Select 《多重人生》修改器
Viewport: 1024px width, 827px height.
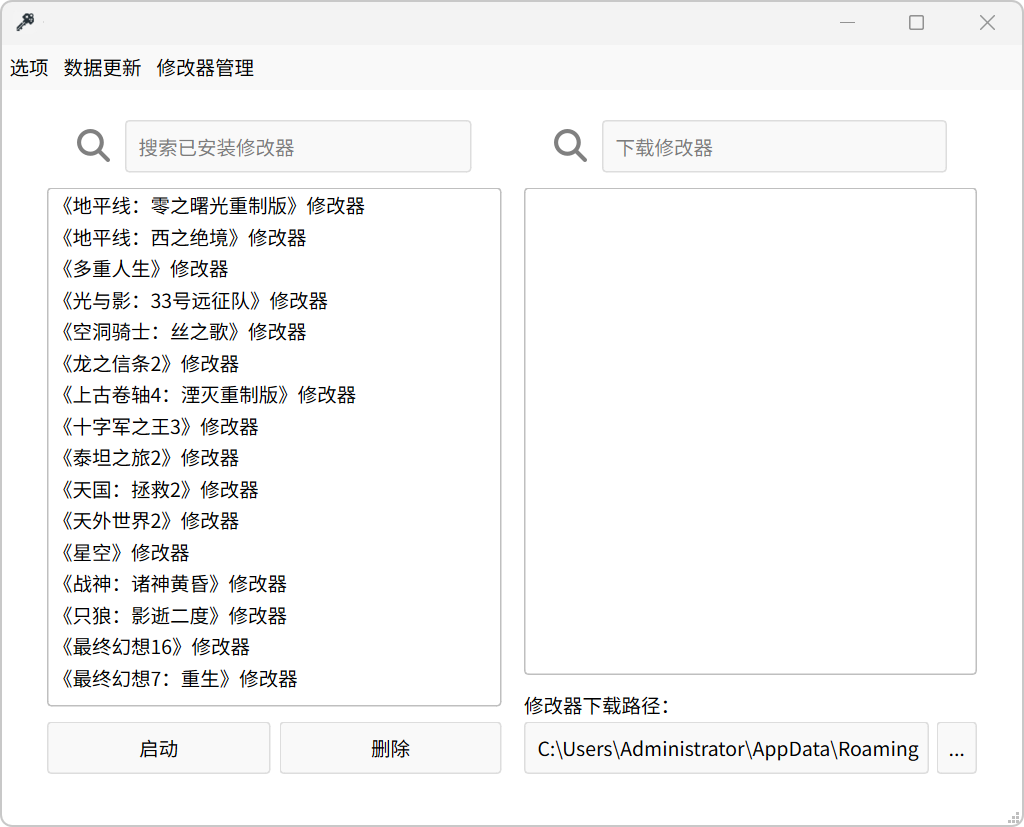point(274,269)
